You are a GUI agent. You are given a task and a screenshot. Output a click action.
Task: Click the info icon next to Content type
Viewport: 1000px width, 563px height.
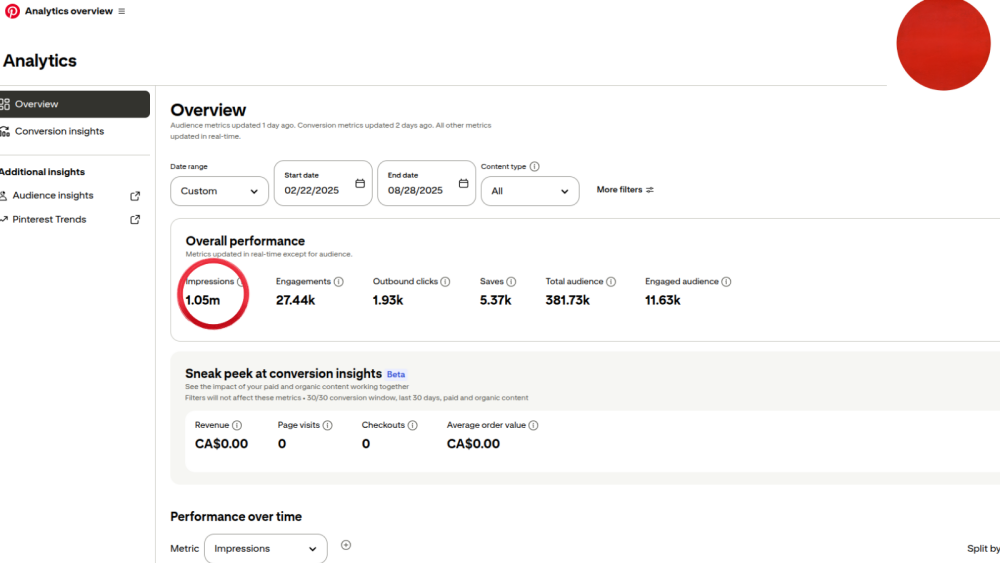[535, 167]
